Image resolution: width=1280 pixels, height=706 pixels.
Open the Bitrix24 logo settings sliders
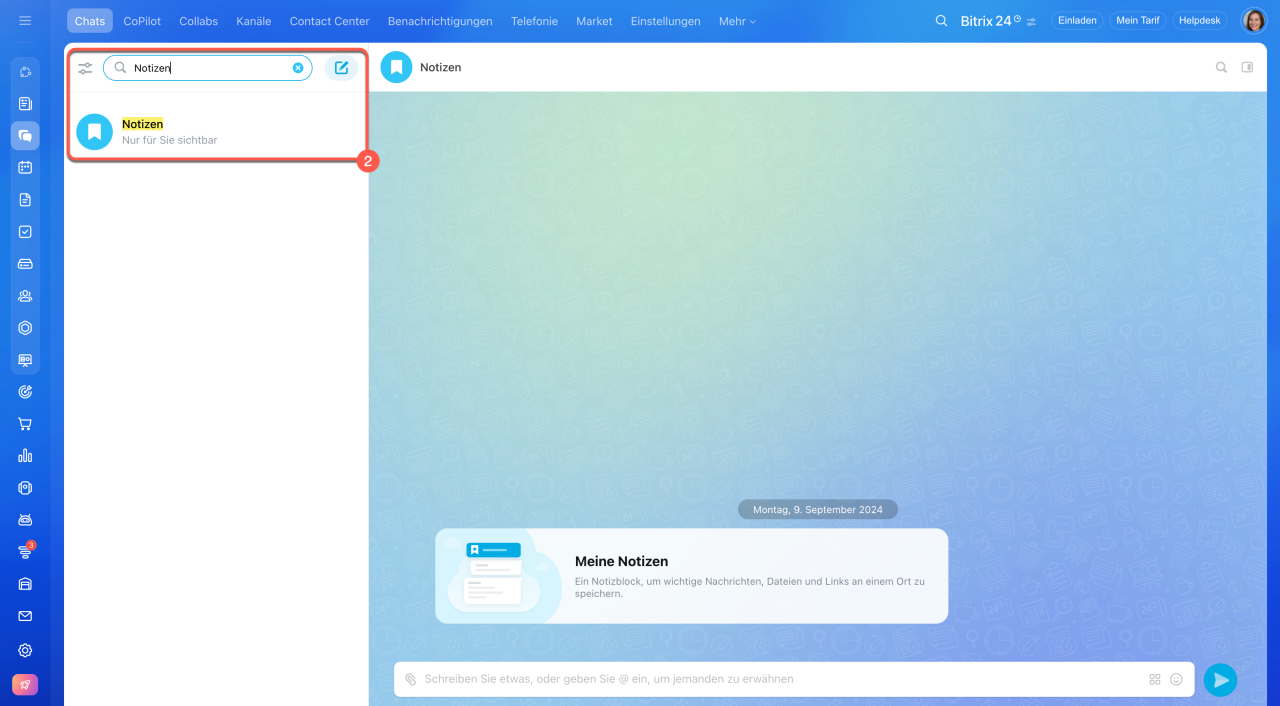[x=1031, y=21]
